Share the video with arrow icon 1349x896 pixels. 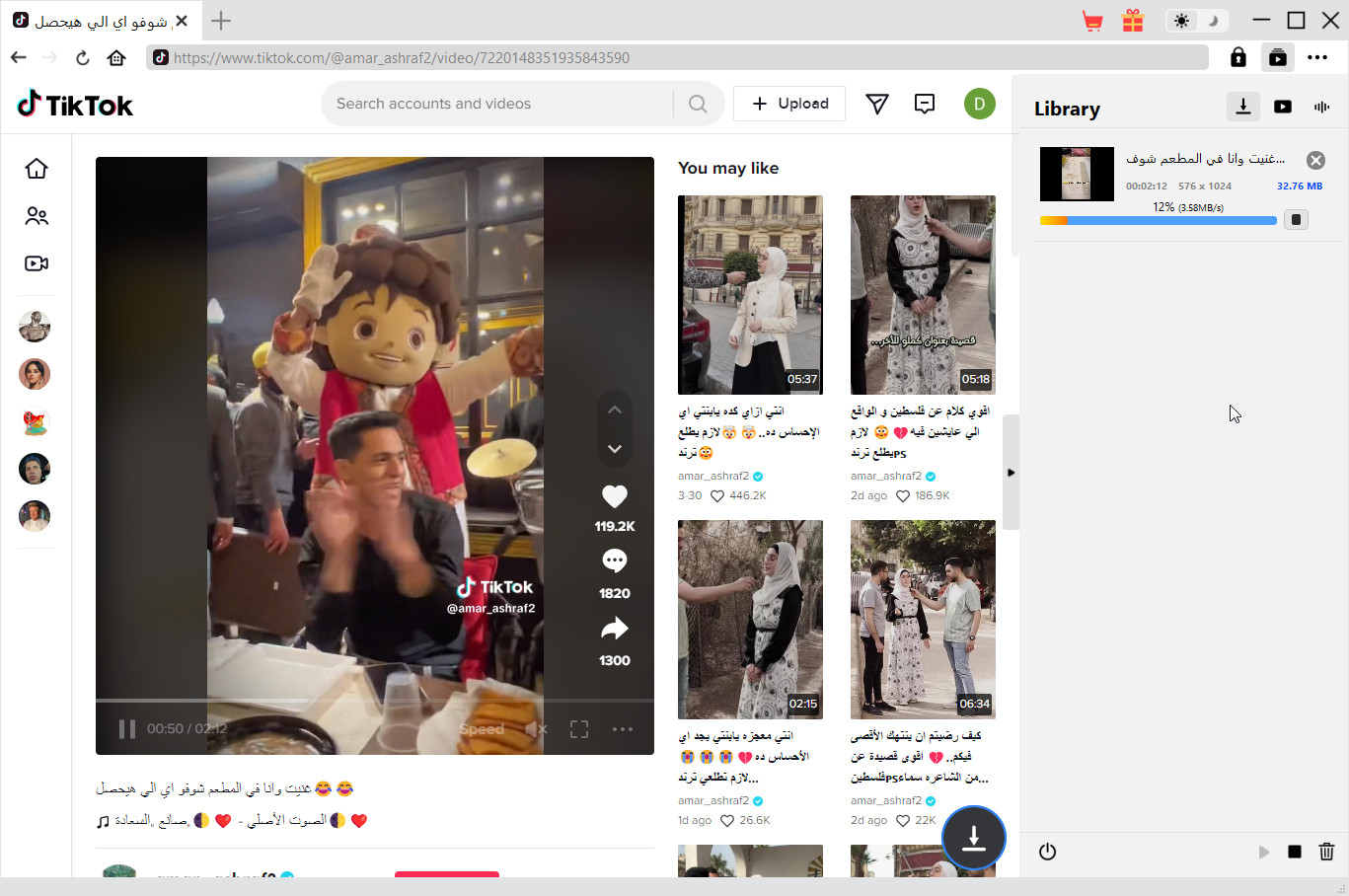(x=615, y=629)
